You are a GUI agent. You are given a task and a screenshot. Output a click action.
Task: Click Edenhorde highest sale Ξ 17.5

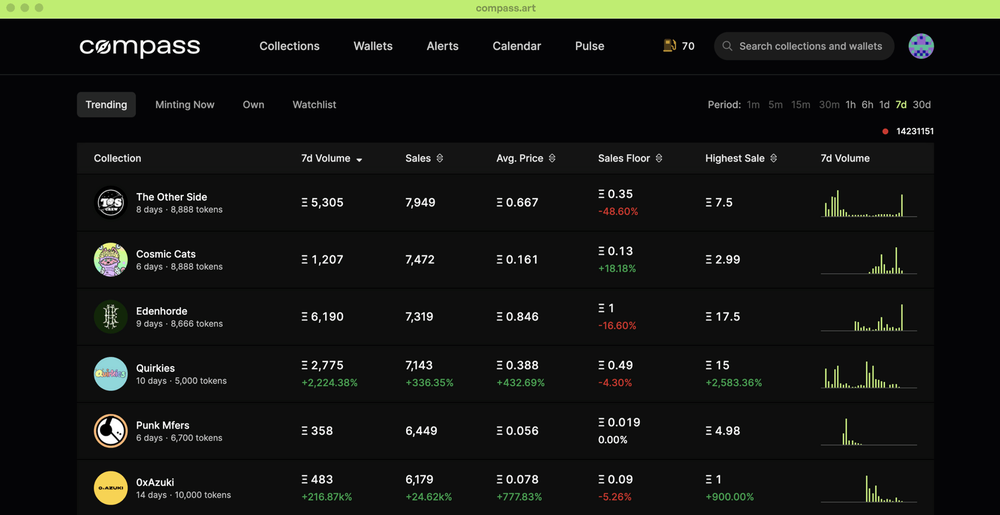point(723,317)
